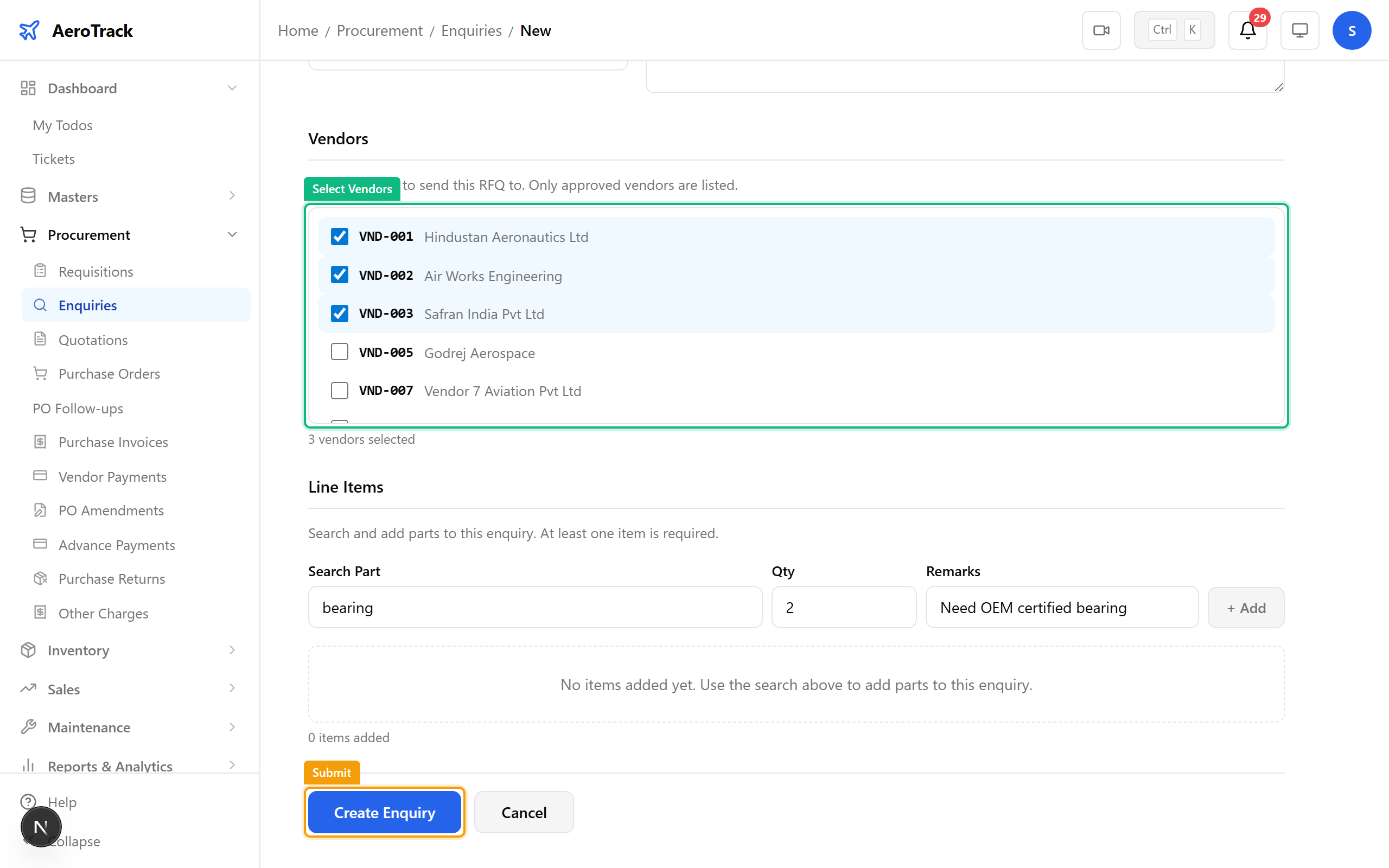Click the Qty field showing 2
This screenshot has height=868, width=1389.
point(843,608)
